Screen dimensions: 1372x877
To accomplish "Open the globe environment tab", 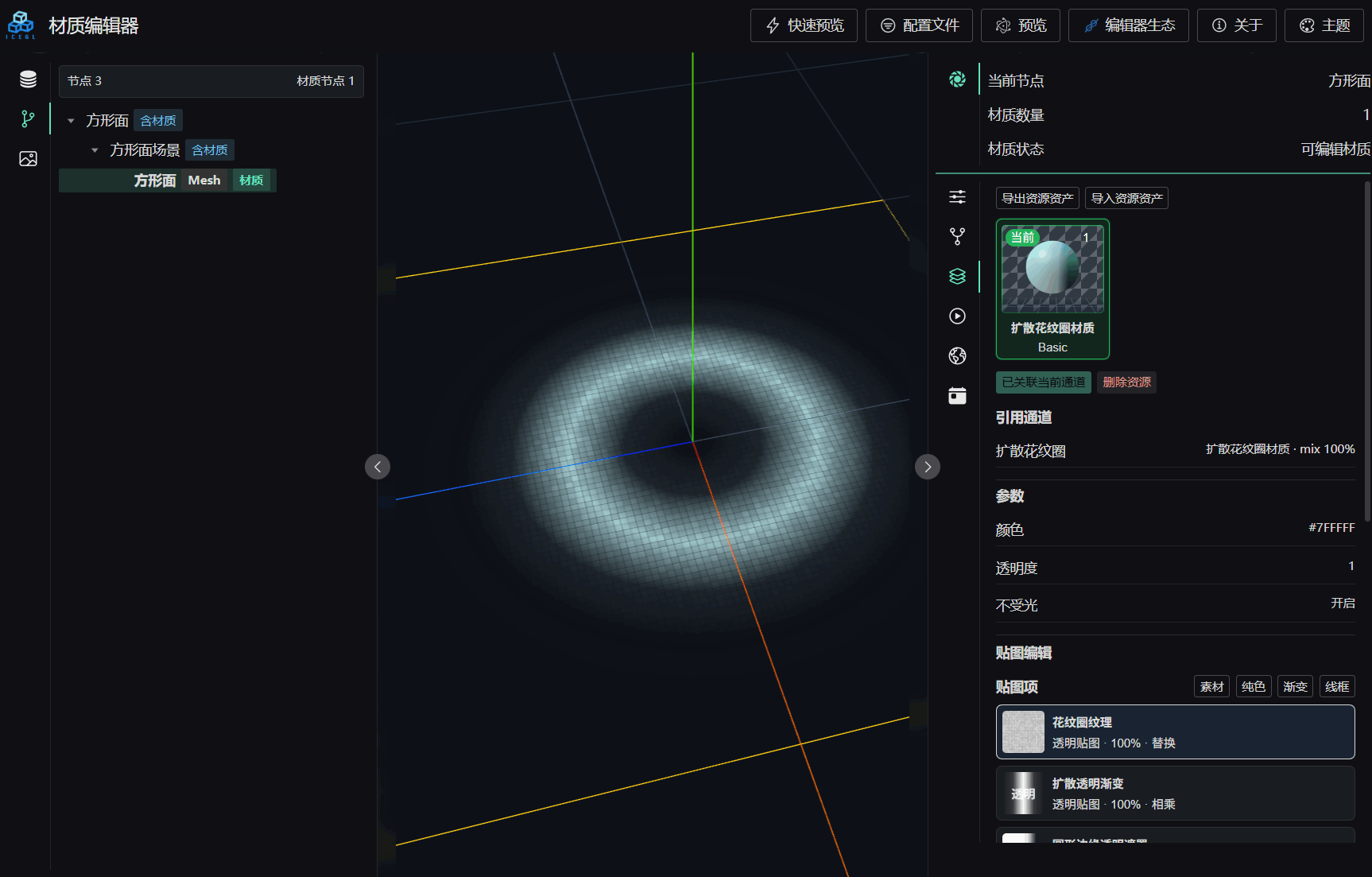I will (957, 355).
